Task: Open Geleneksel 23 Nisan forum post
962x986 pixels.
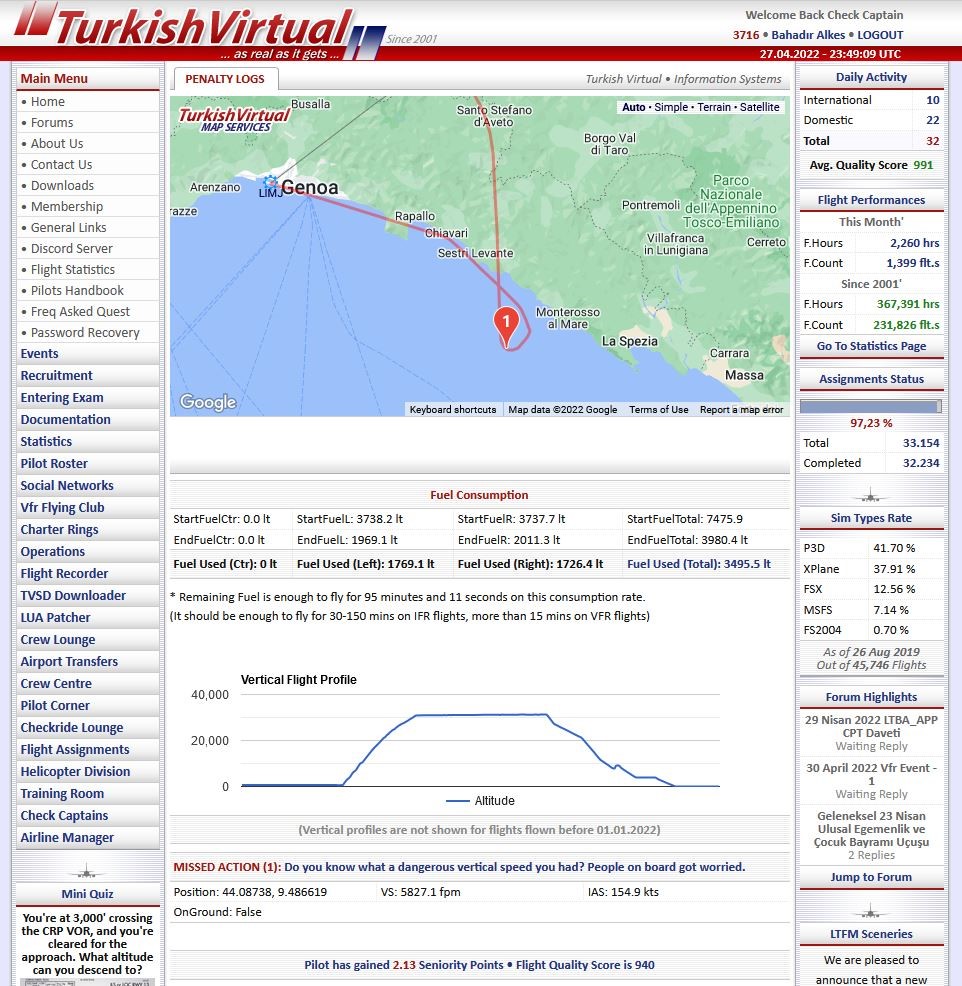Action: click(x=871, y=829)
